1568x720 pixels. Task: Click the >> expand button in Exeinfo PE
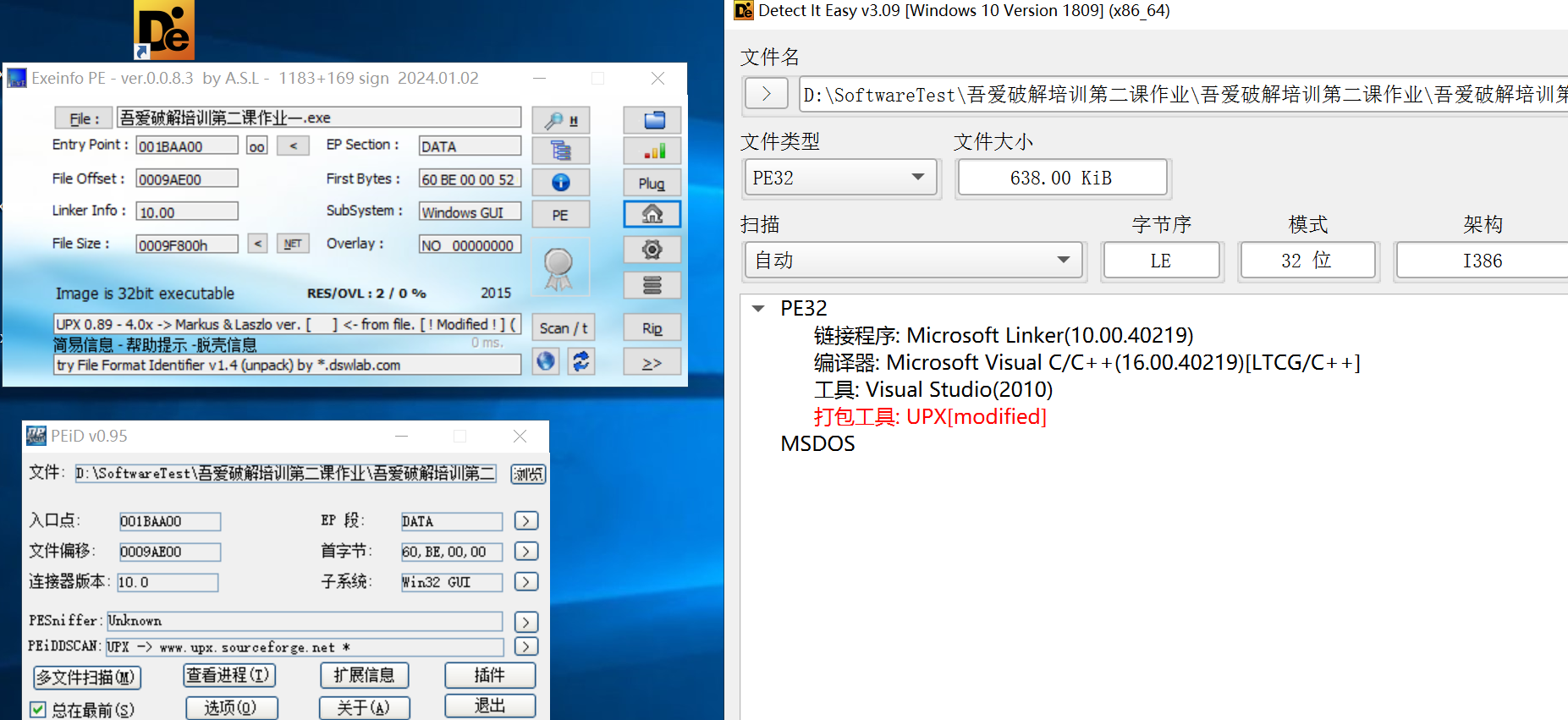coord(652,362)
